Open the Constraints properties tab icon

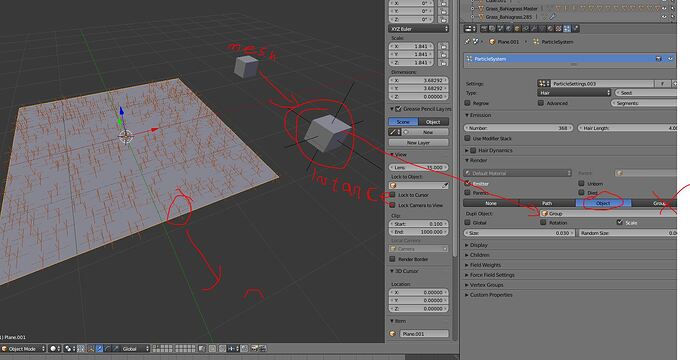(x=525, y=29)
